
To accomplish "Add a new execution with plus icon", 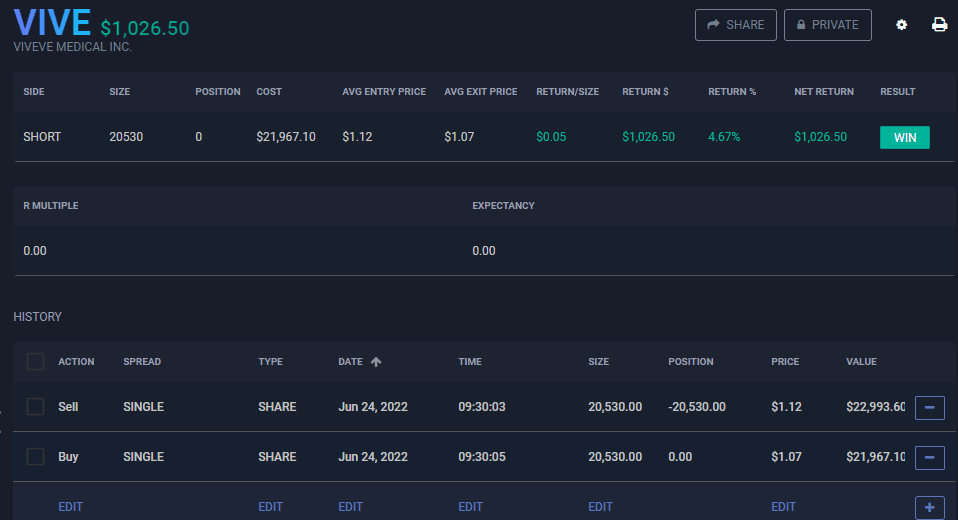I will pos(929,508).
